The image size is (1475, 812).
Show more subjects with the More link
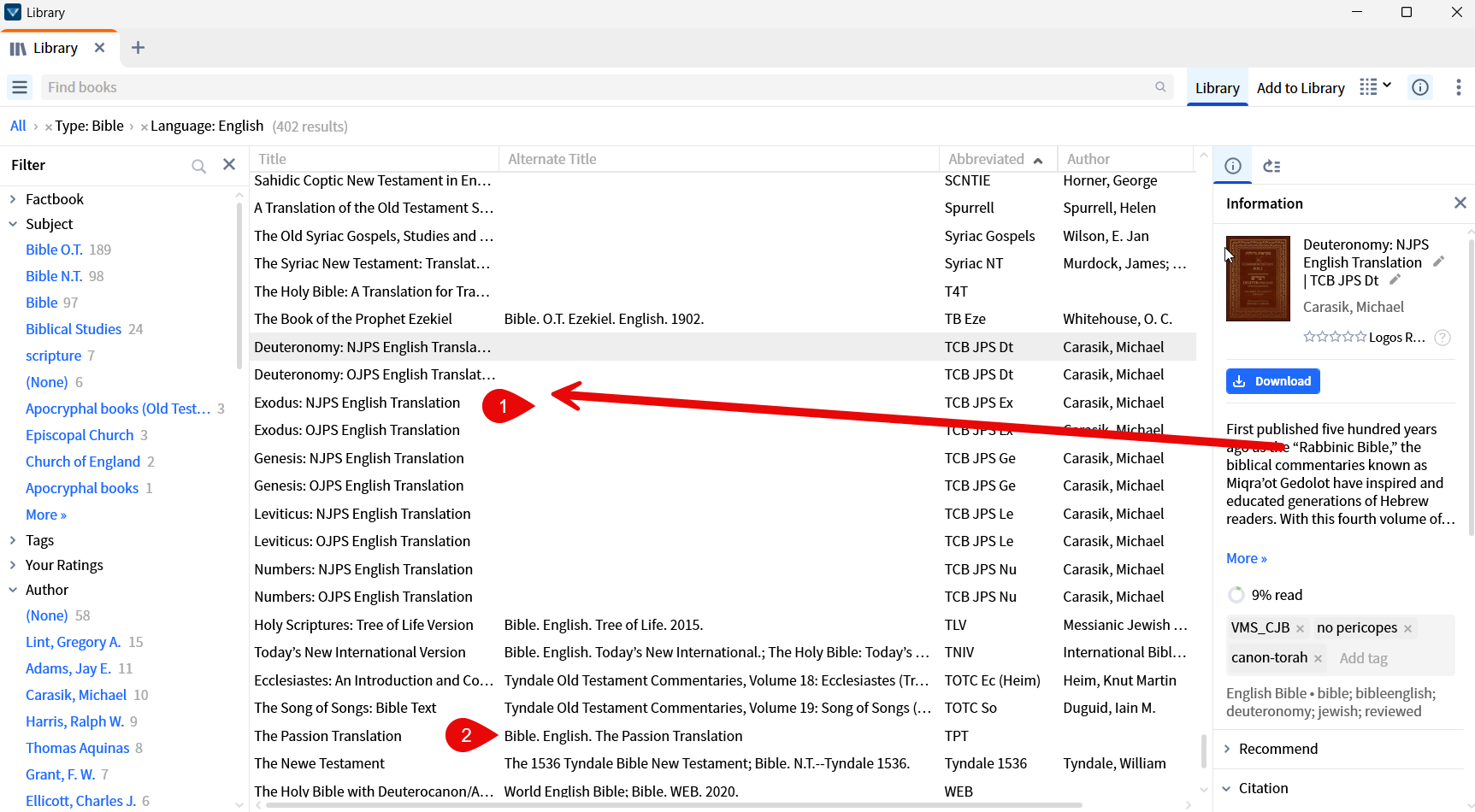click(46, 515)
